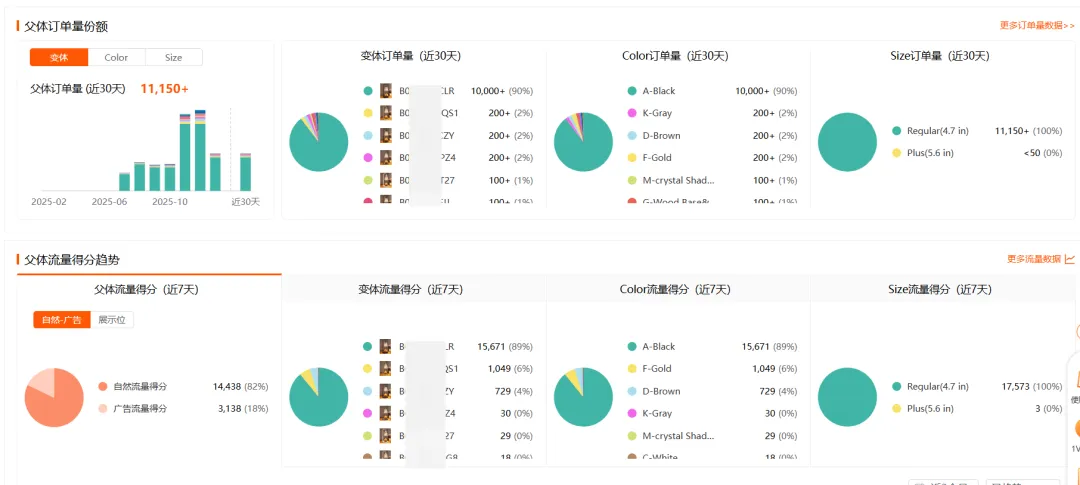The height and width of the screenshot is (485, 1080).
Task: Click the <50 (0%) value for Plus size
Action: [x=1043, y=153]
